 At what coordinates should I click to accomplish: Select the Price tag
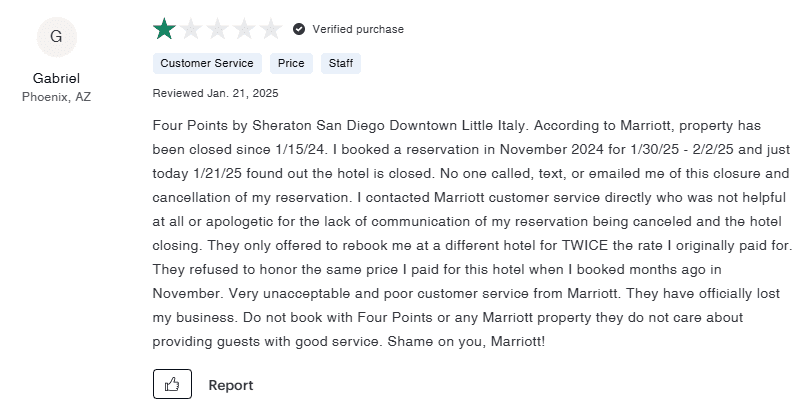coord(291,64)
